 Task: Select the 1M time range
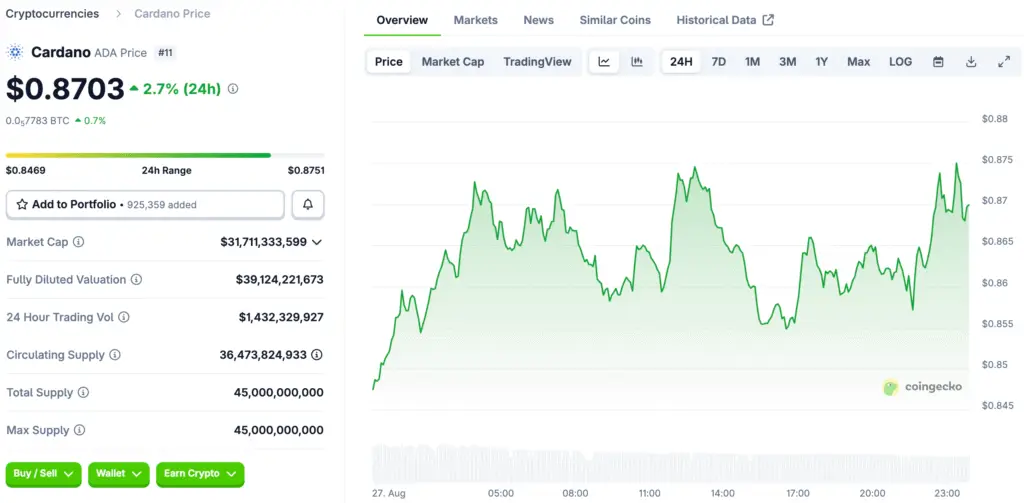pyautogui.click(x=752, y=62)
